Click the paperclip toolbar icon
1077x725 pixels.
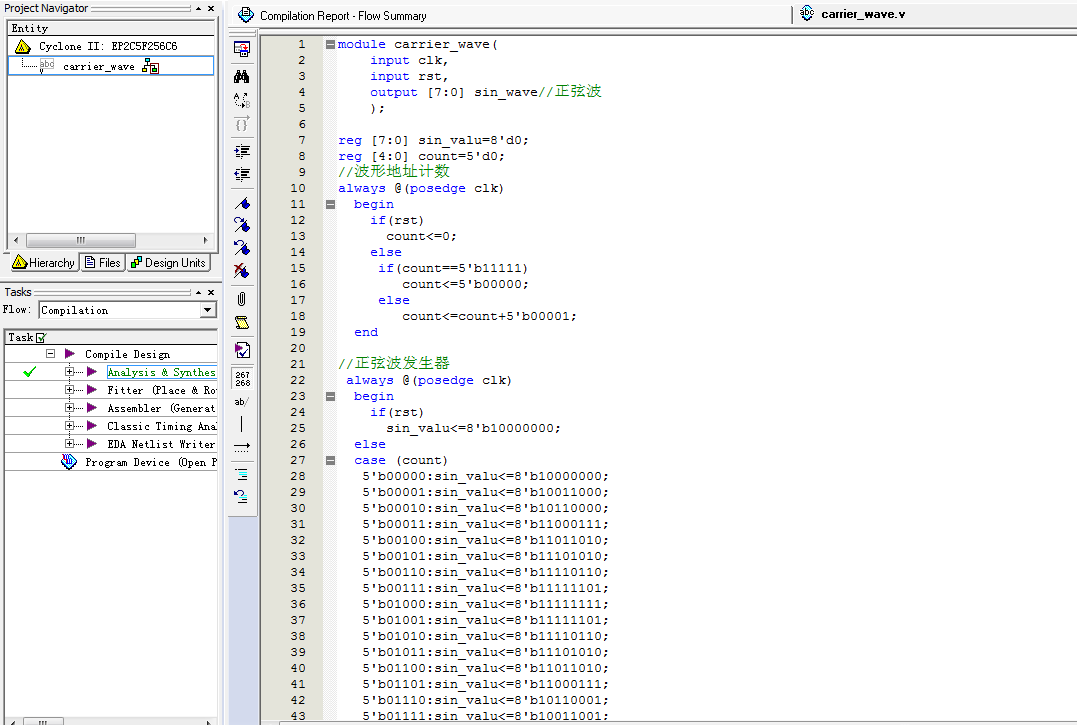(241, 298)
